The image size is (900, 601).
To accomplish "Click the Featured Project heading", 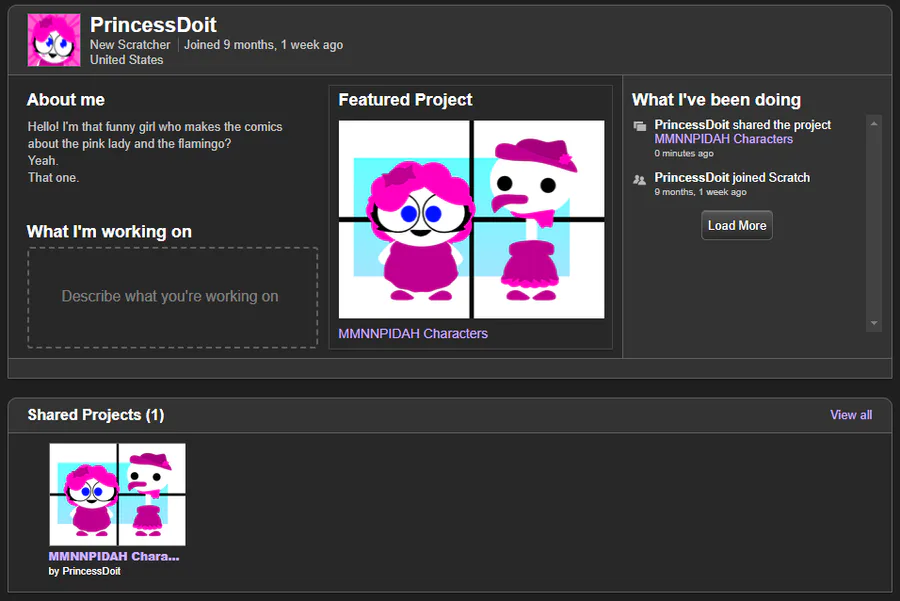I will 405,100.
